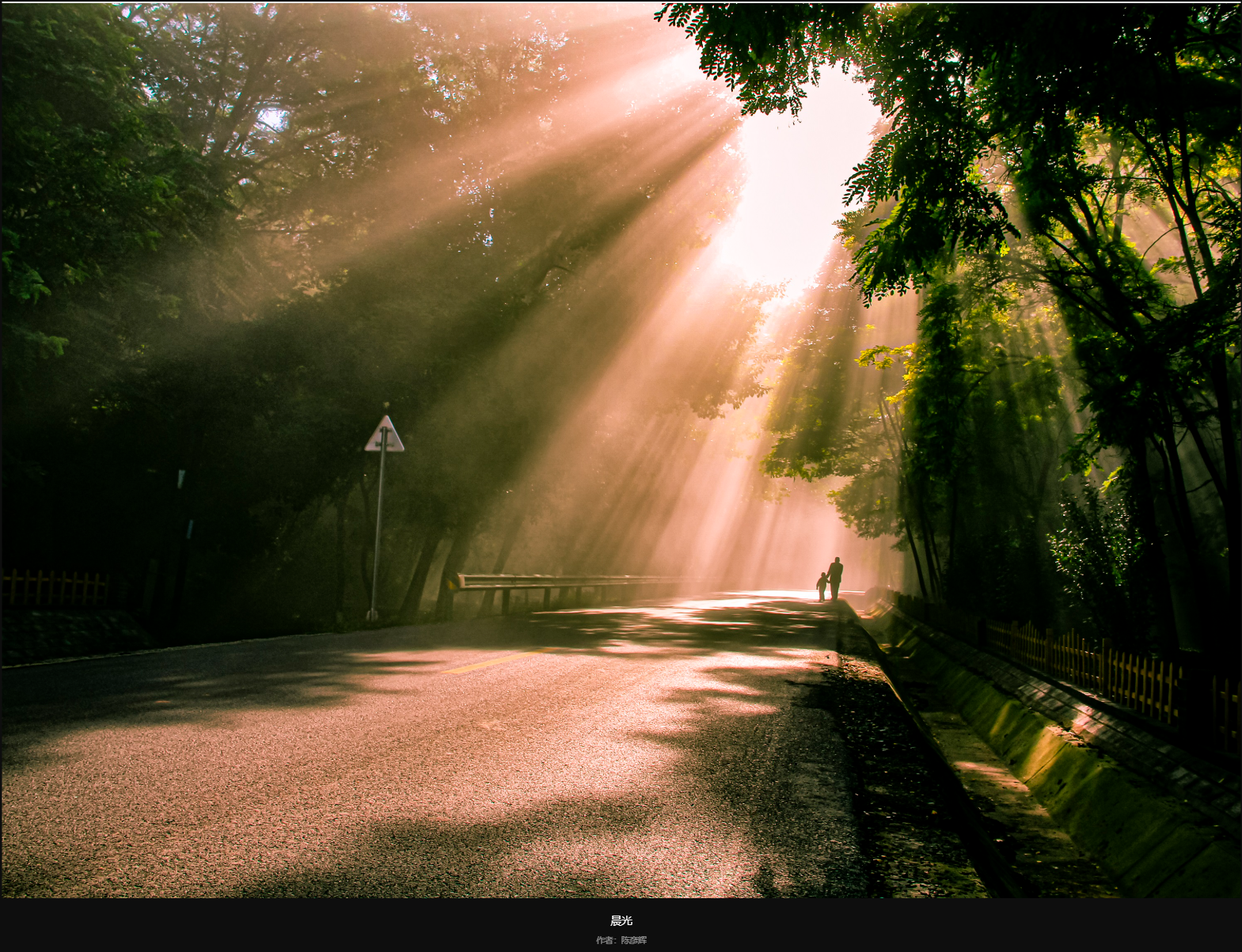The height and width of the screenshot is (952, 1242).
Task: Click the yellow picket fence on the right
Action: point(1108,665)
